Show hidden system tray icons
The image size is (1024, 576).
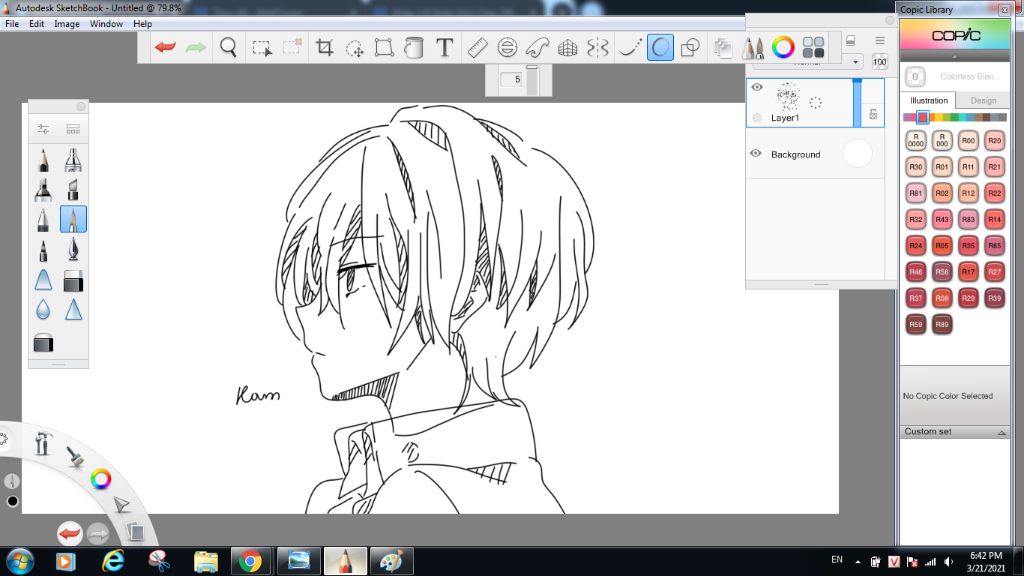pyautogui.click(x=857, y=562)
